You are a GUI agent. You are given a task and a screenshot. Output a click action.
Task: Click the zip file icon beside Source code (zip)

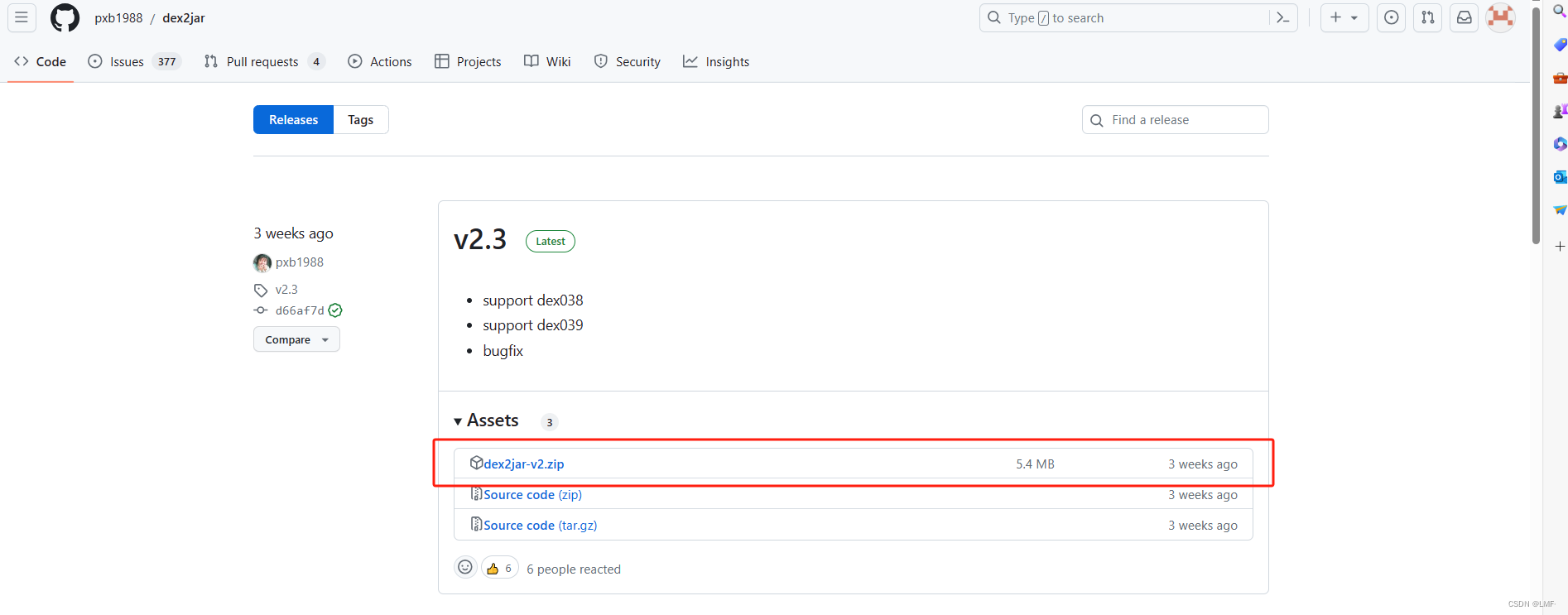click(x=476, y=493)
